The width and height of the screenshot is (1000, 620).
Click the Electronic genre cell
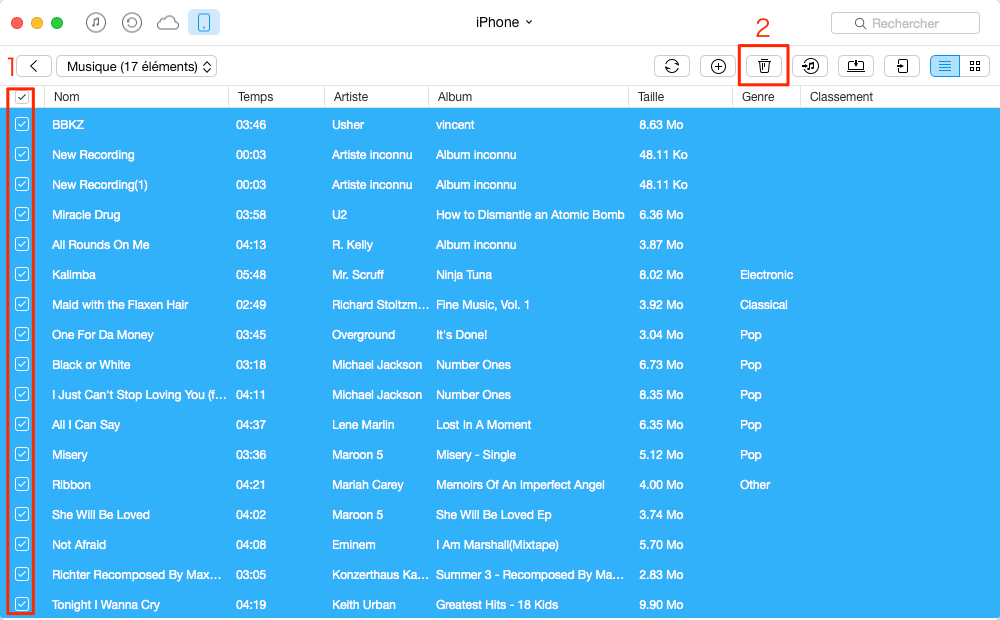(x=767, y=275)
